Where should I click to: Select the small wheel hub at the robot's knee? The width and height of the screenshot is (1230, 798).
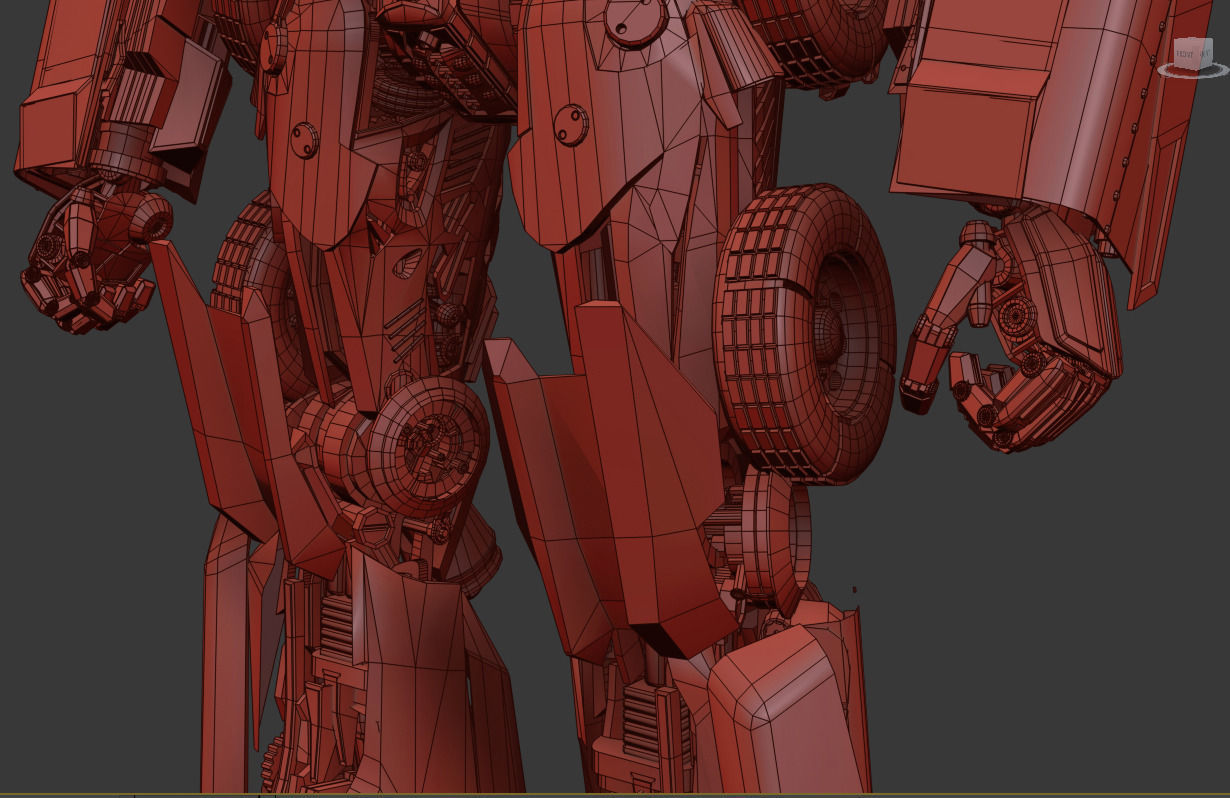coord(428,447)
